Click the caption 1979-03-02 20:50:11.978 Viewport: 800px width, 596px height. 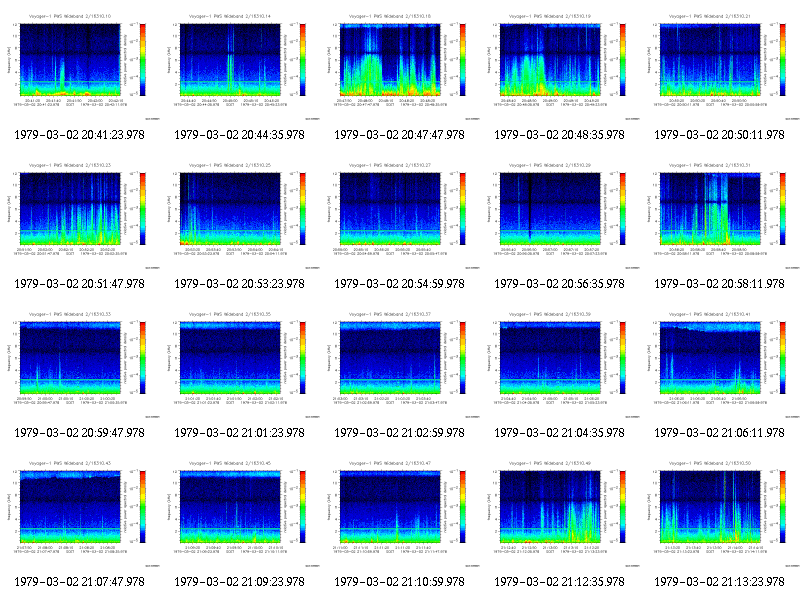click(x=720, y=135)
